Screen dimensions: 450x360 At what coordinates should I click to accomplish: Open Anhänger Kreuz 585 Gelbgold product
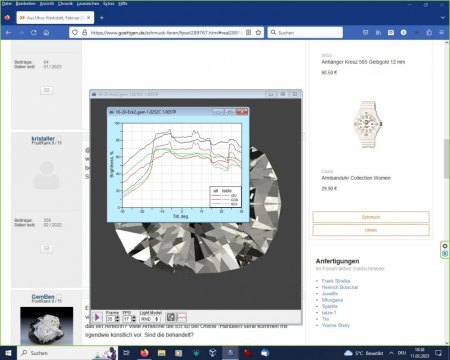click(x=363, y=62)
